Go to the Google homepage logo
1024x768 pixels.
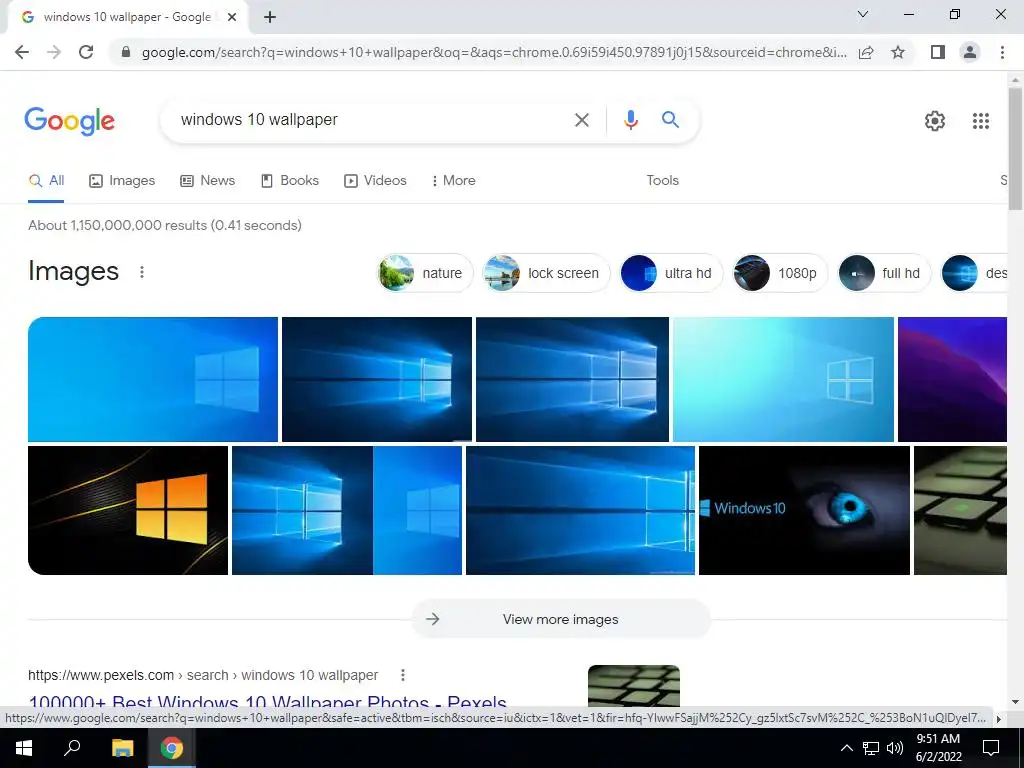click(69, 121)
